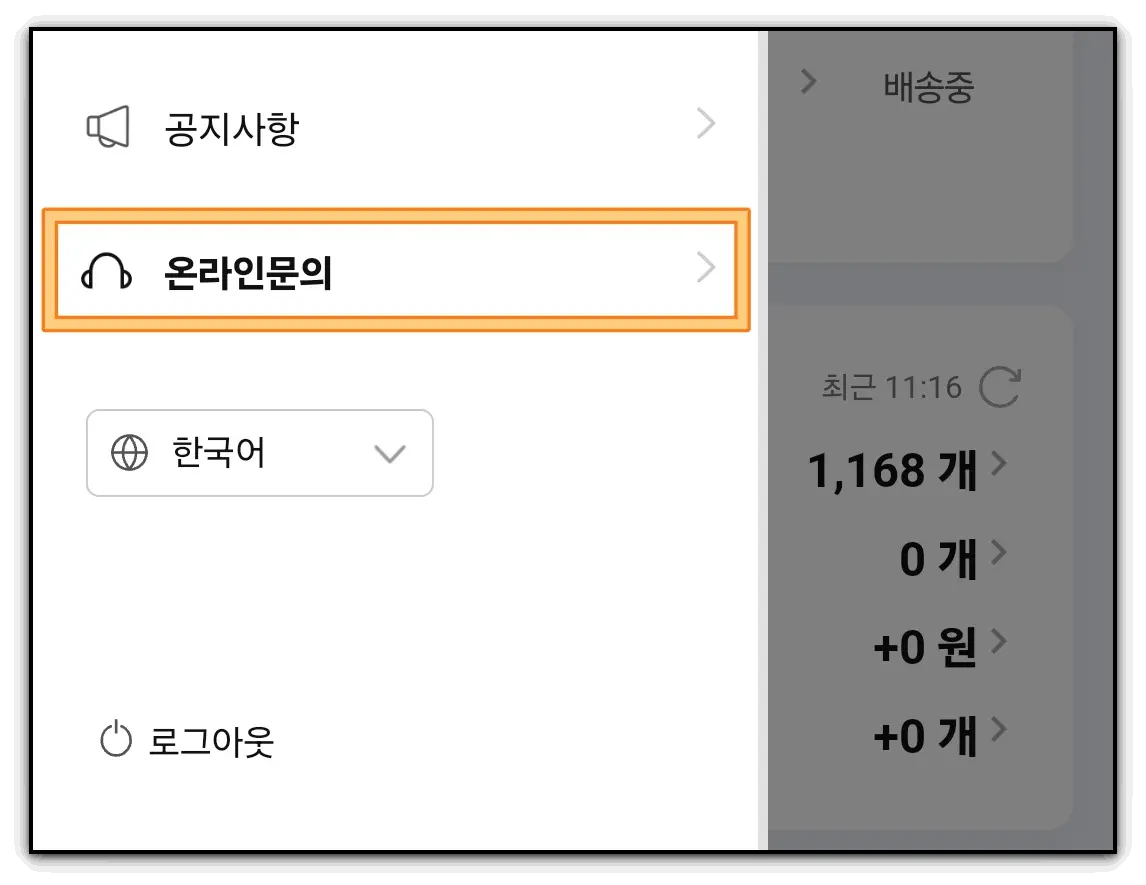Click the right chevron on the 공지사항 row
1146x885 pixels.
(x=706, y=123)
